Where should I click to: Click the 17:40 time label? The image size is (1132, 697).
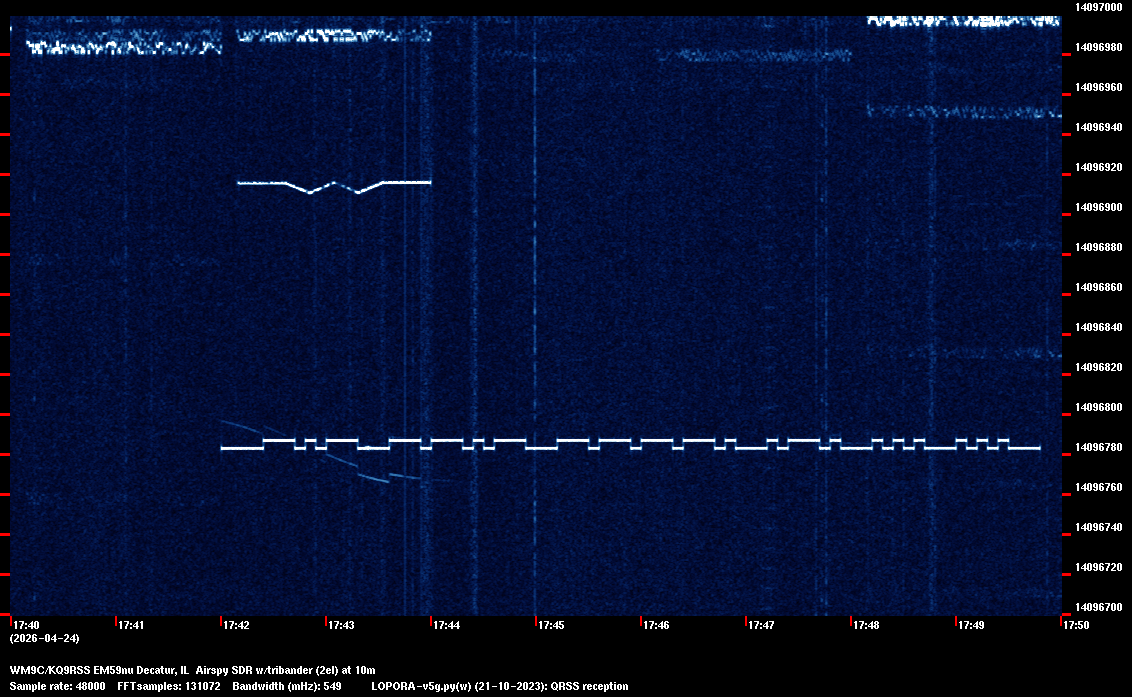26,625
